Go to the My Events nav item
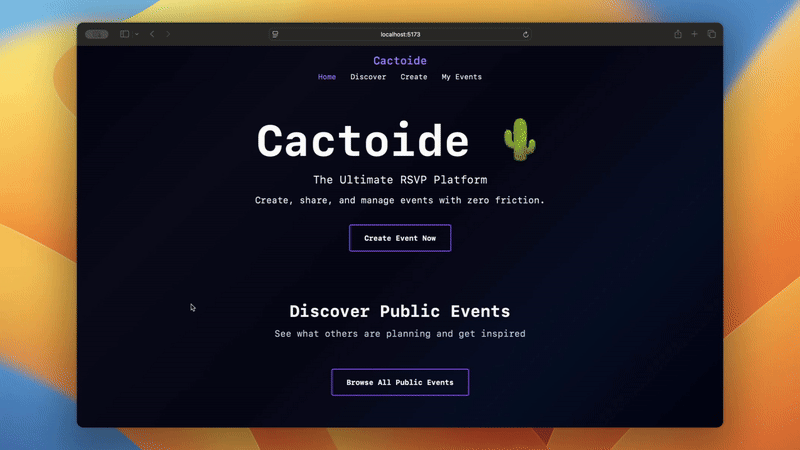 462,77
